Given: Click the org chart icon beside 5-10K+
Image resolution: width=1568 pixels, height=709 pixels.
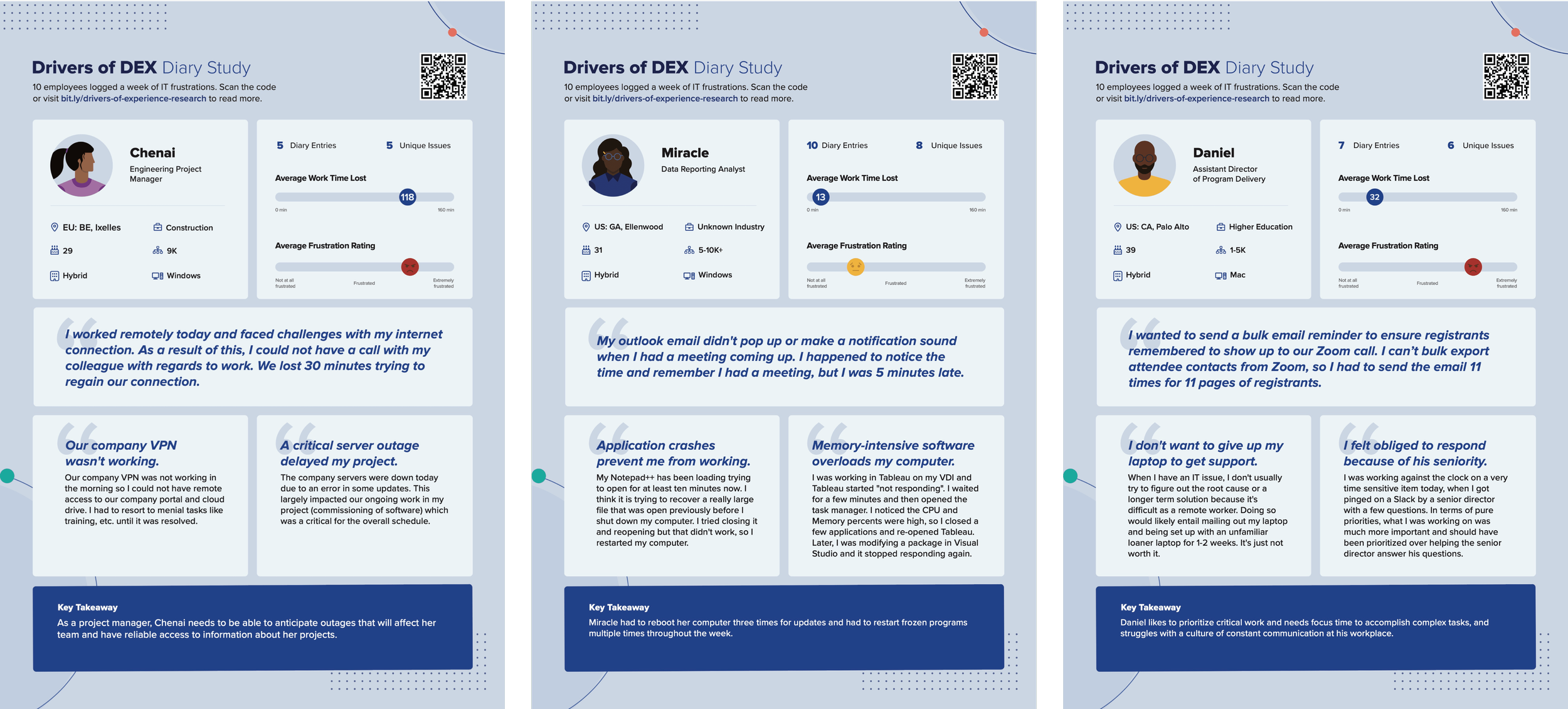Looking at the screenshot, I should [x=689, y=250].
